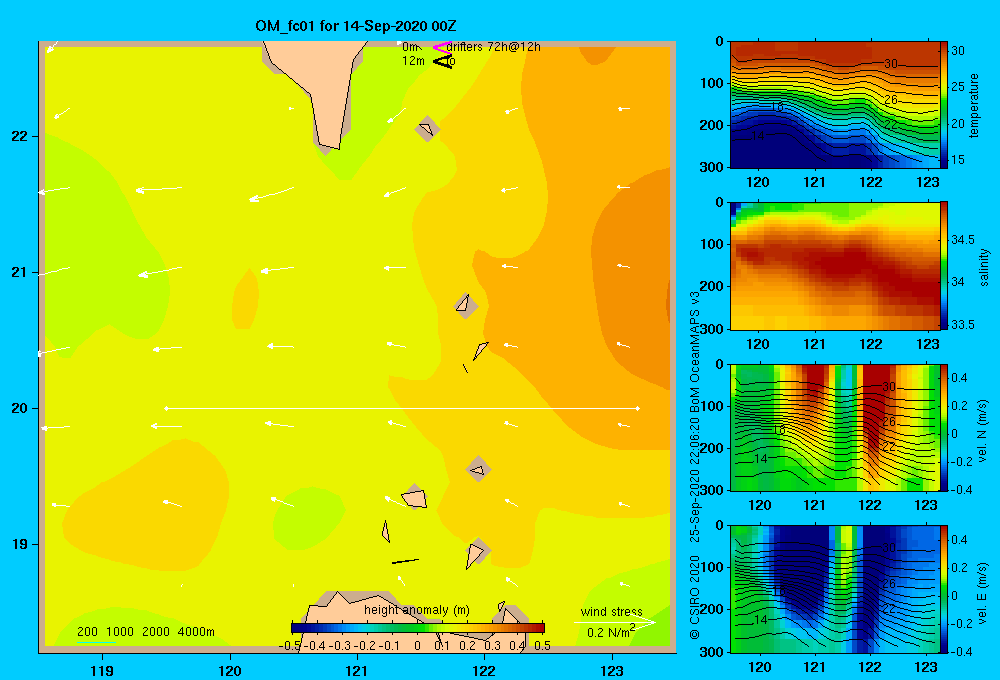Click the wind stress reference arrow
This screenshot has height=680, width=1000.
point(614,622)
